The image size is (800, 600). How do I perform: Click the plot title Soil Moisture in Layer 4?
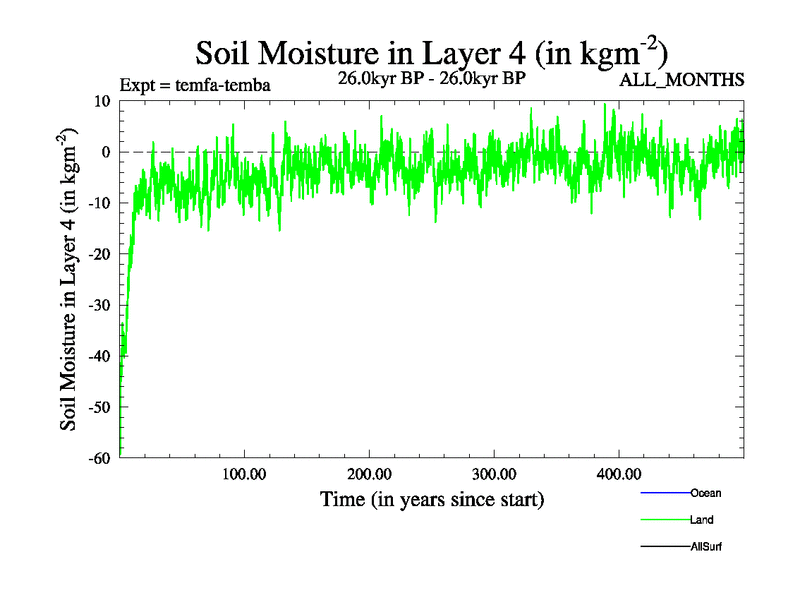[x=431, y=52]
